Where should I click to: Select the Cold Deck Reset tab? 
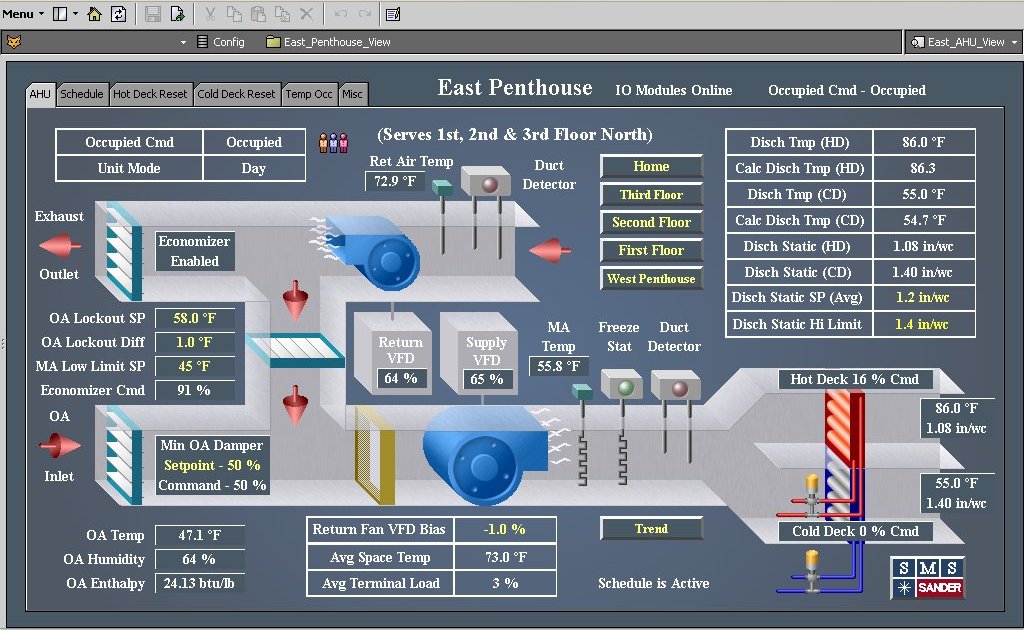[237, 93]
